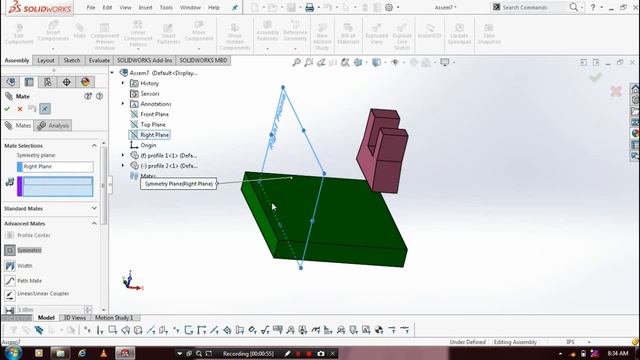This screenshot has width=640, height=360.
Task: Open the FeatureManager design tree tab
Action: pyautogui.click(x=11, y=82)
